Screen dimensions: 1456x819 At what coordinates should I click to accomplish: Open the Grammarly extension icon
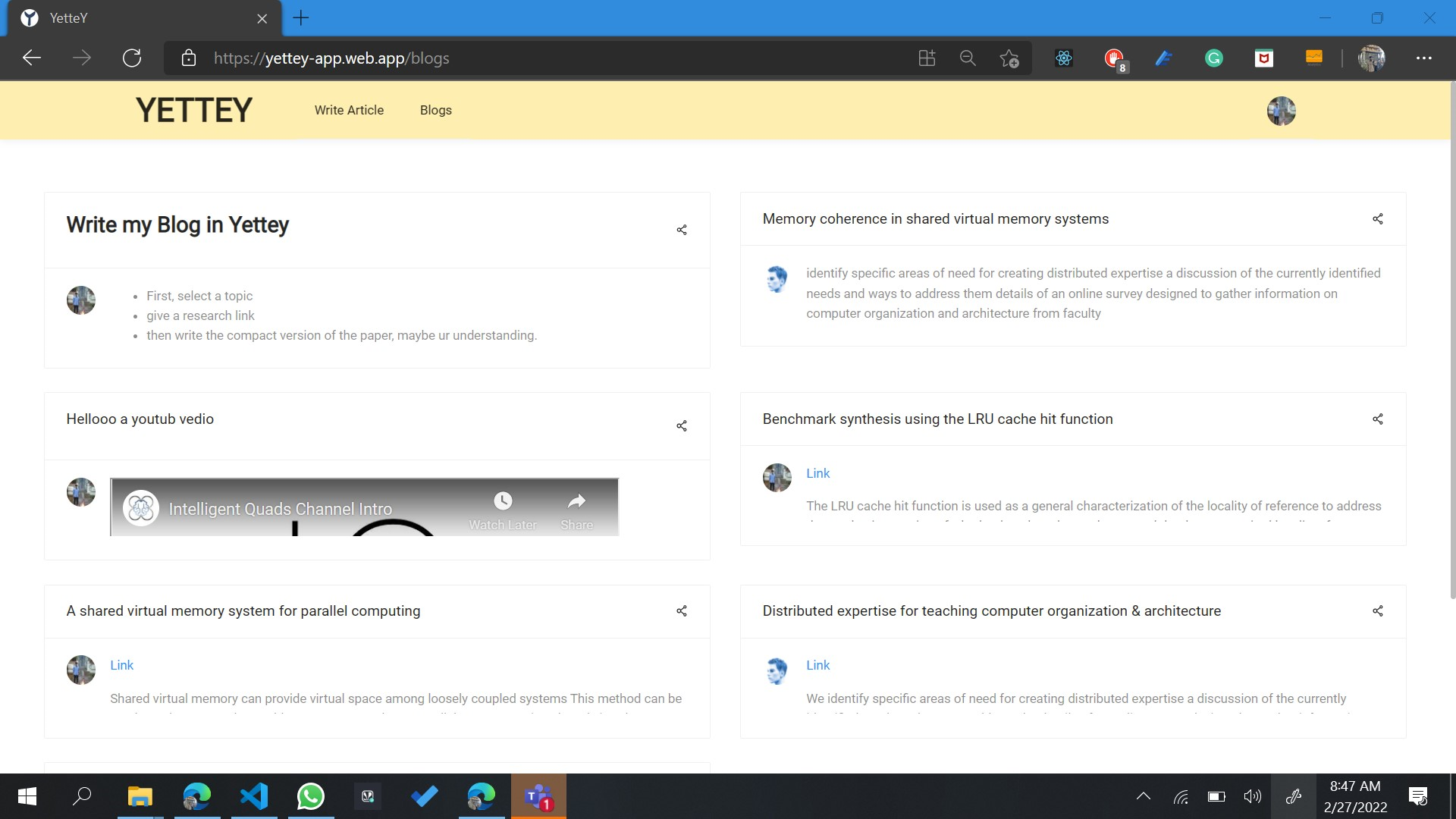[1213, 58]
